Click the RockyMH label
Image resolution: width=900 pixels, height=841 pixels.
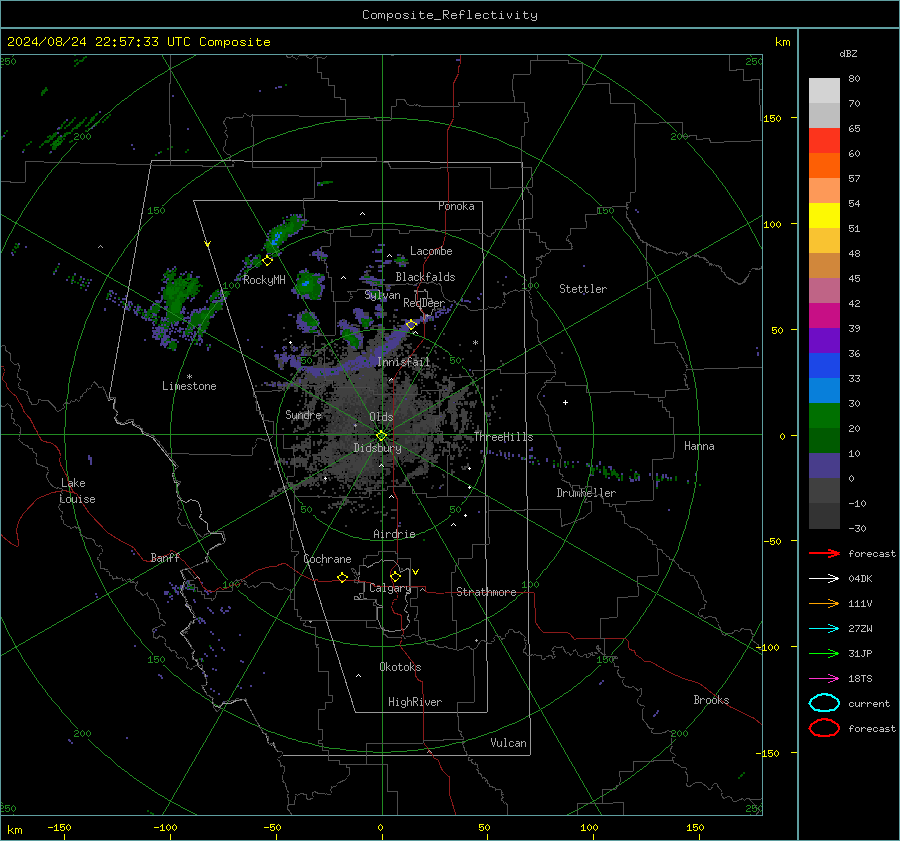point(264,280)
